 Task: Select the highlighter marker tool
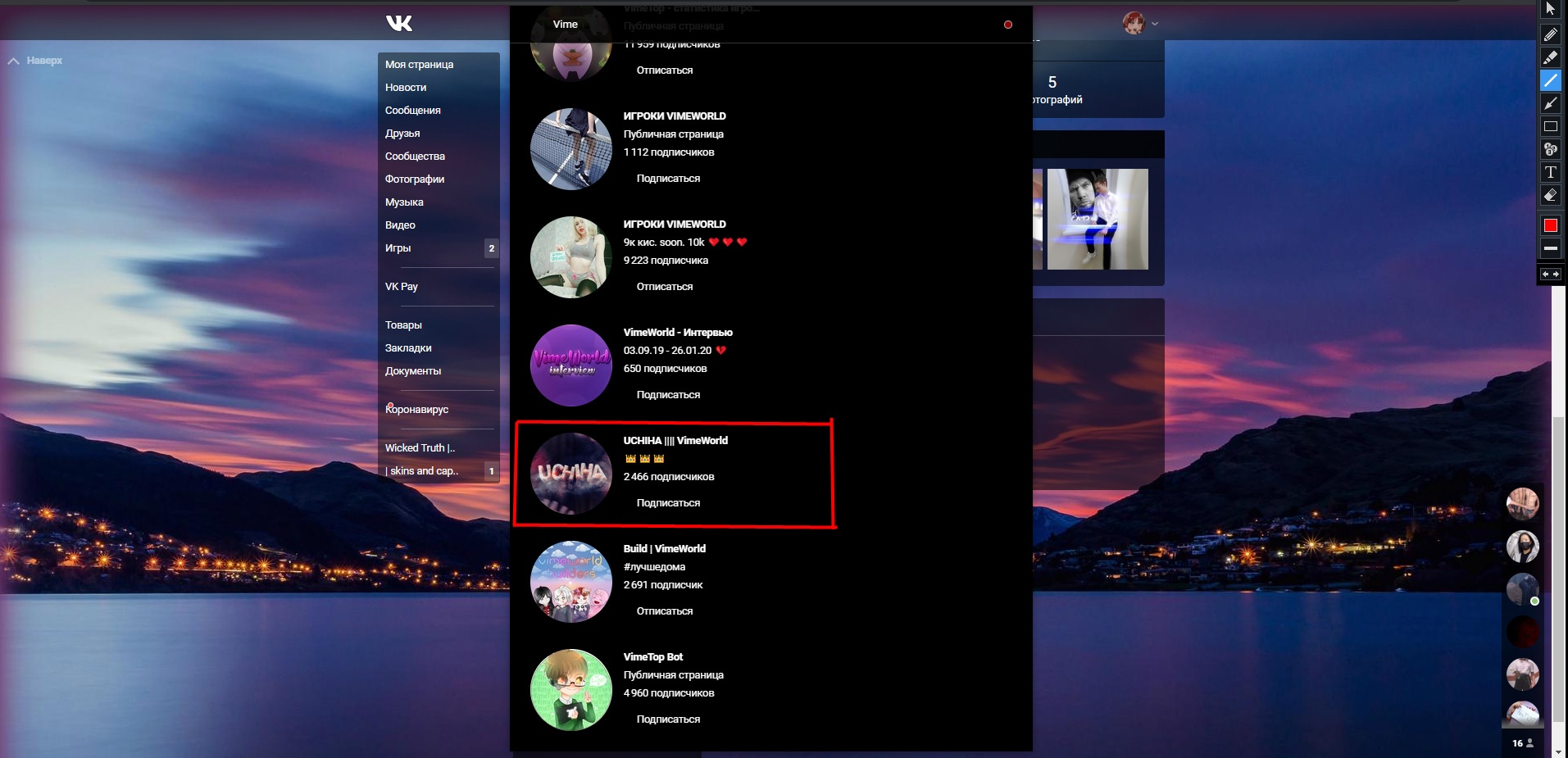(x=1550, y=57)
